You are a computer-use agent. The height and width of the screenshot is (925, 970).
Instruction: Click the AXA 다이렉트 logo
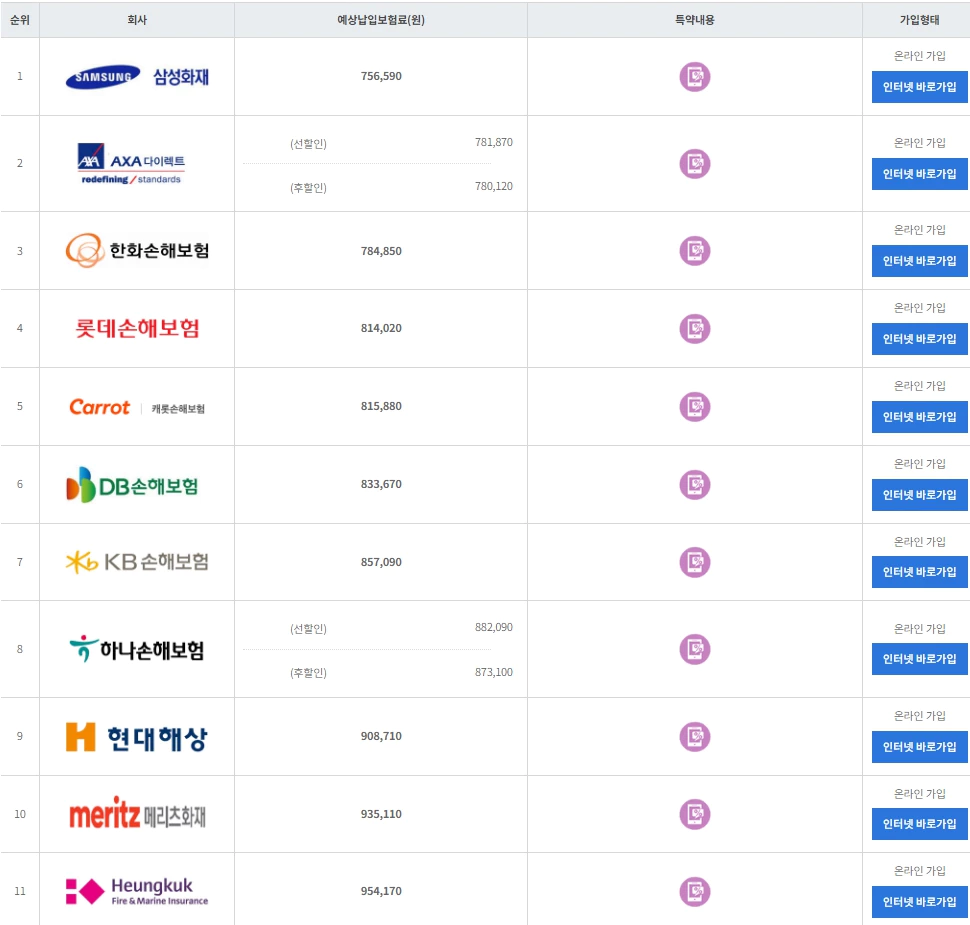[x=131, y=164]
